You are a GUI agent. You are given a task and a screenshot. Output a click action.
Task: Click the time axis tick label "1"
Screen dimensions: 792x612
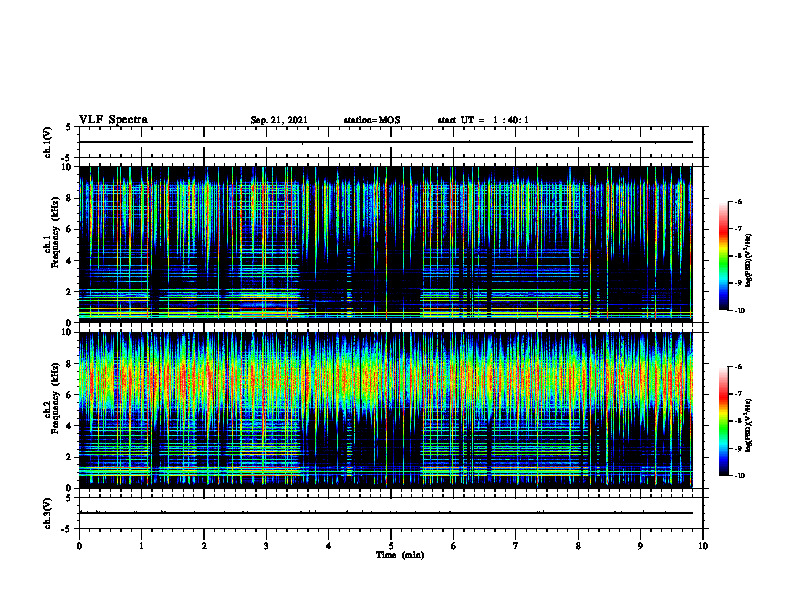(141, 546)
